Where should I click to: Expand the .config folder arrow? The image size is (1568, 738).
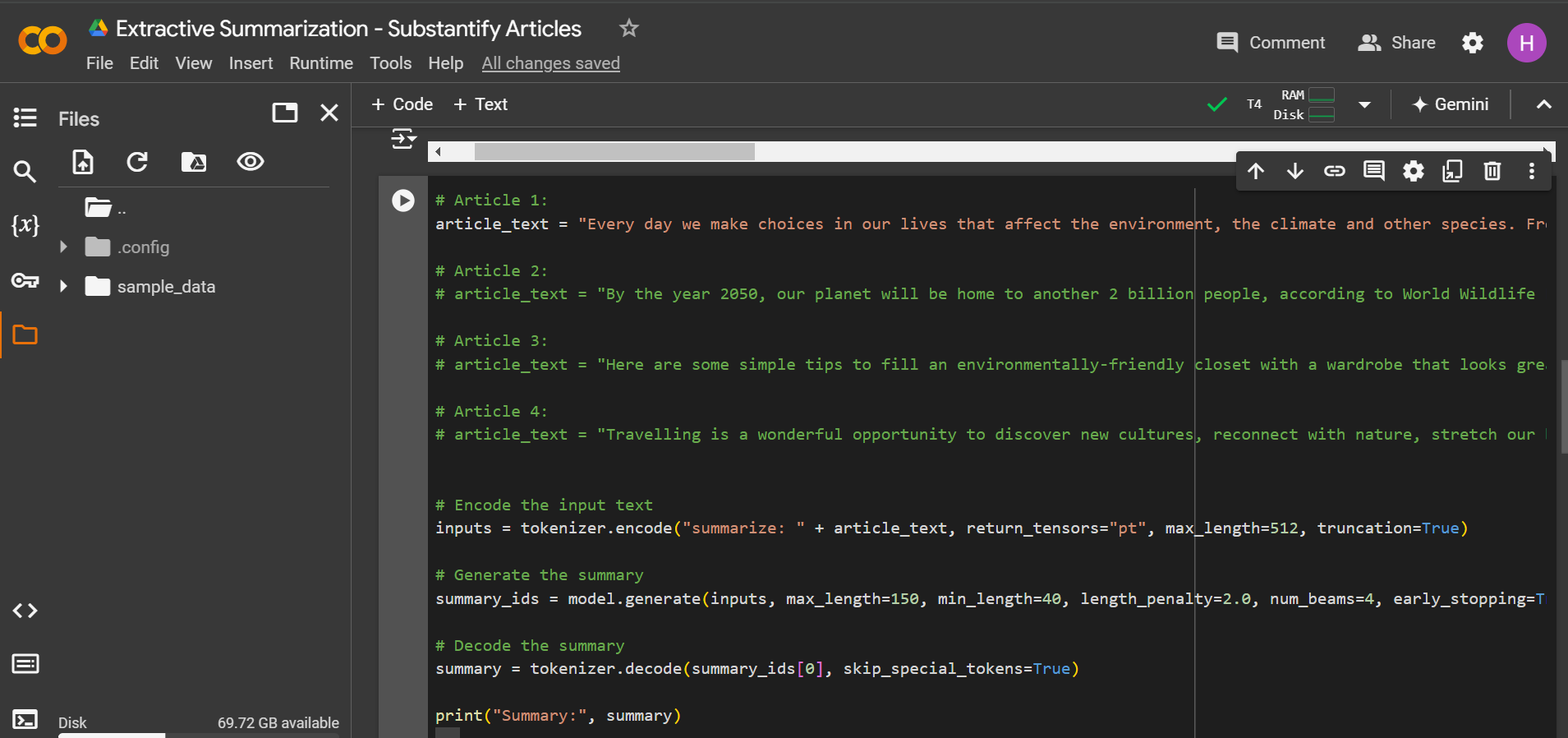pyautogui.click(x=63, y=247)
